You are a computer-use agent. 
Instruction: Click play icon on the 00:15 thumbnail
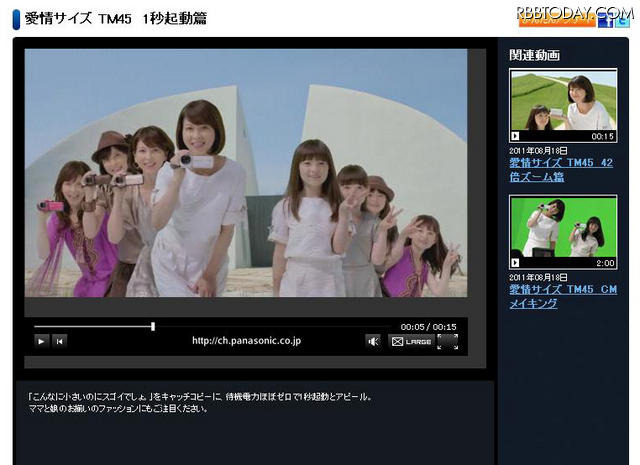[x=516, y=136]
